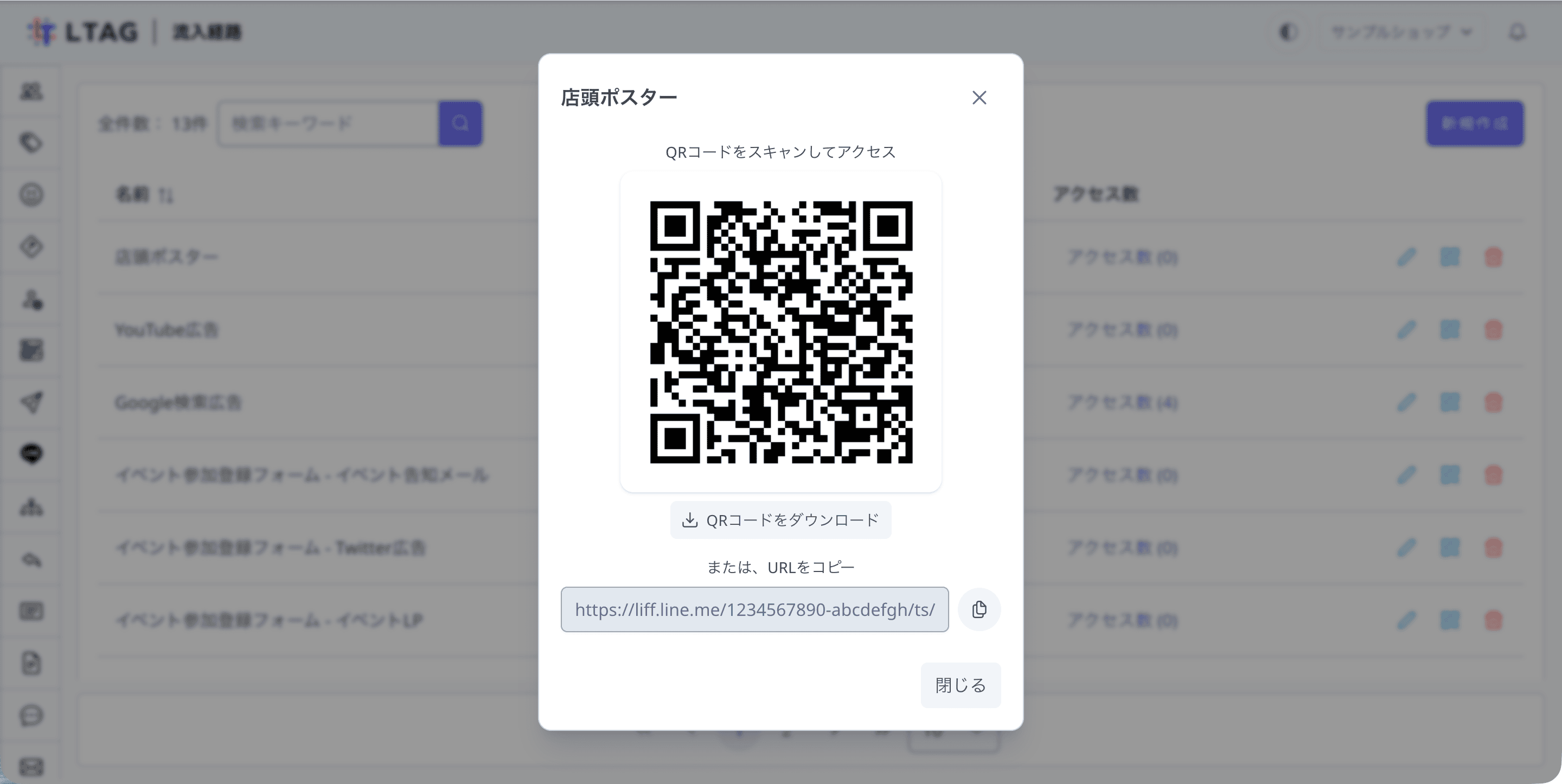Show QR code for YouTube広告 row
Screen dimensions: 1562x784
(x=1450, y=330)
